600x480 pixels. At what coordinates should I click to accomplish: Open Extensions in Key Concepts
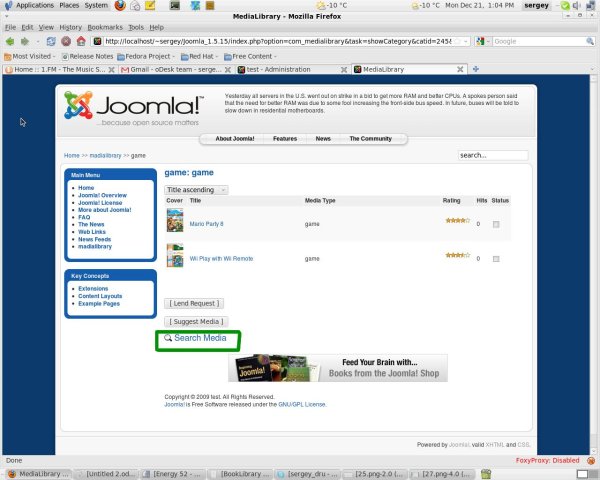click(x=93, y=289)
